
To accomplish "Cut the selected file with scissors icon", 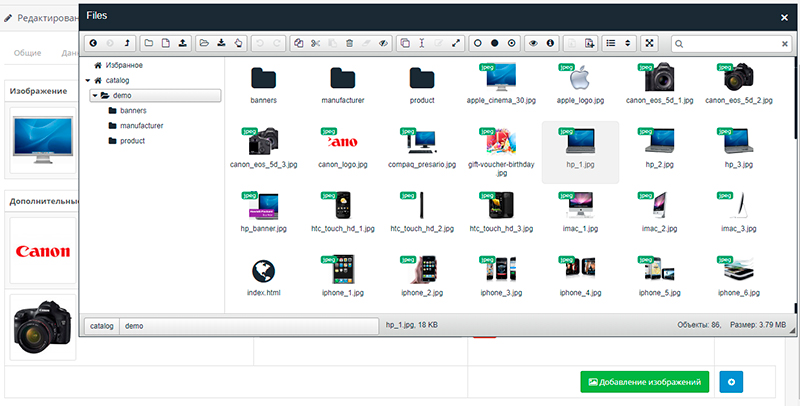I will 315,44.
